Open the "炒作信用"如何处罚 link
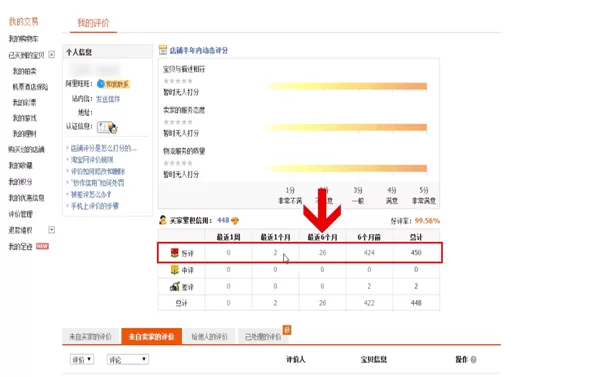 [98, 183]
